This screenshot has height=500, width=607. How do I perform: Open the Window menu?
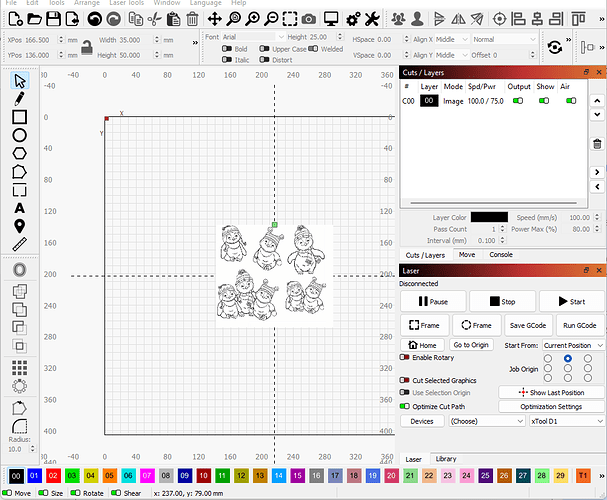click(167, 3)
